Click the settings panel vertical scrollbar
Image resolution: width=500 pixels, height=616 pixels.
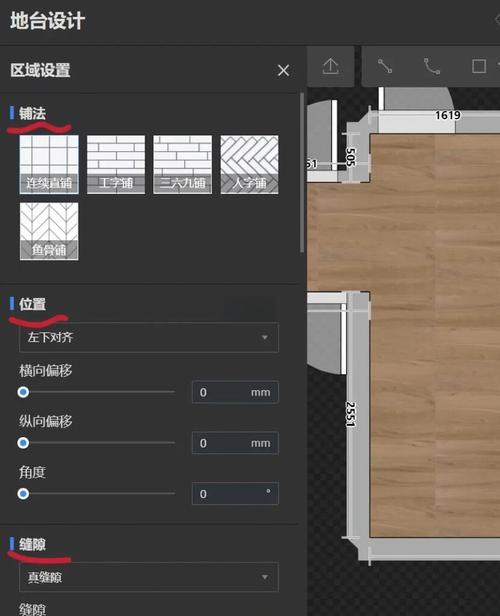[302, 173]
